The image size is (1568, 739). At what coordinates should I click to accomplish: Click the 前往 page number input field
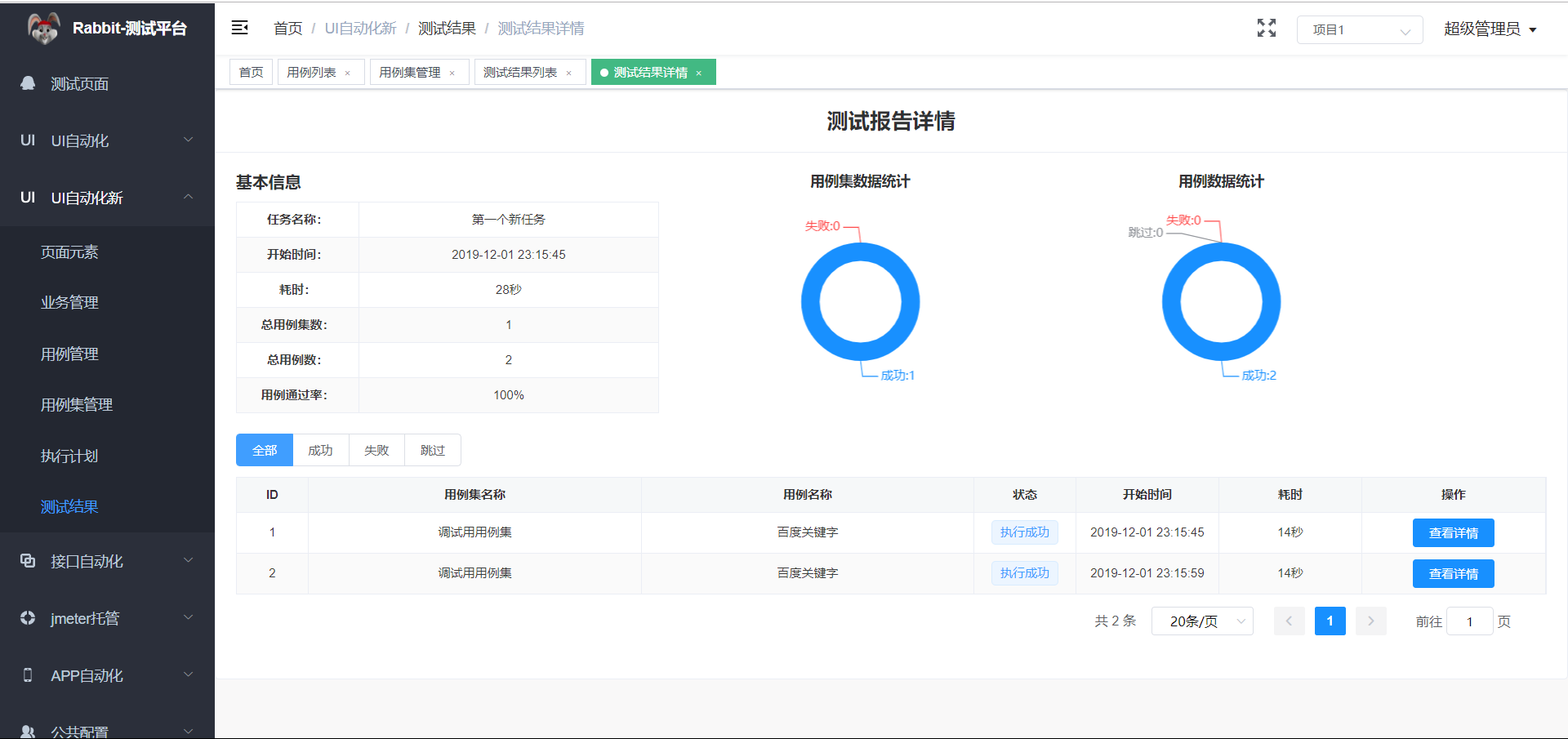1469,621
